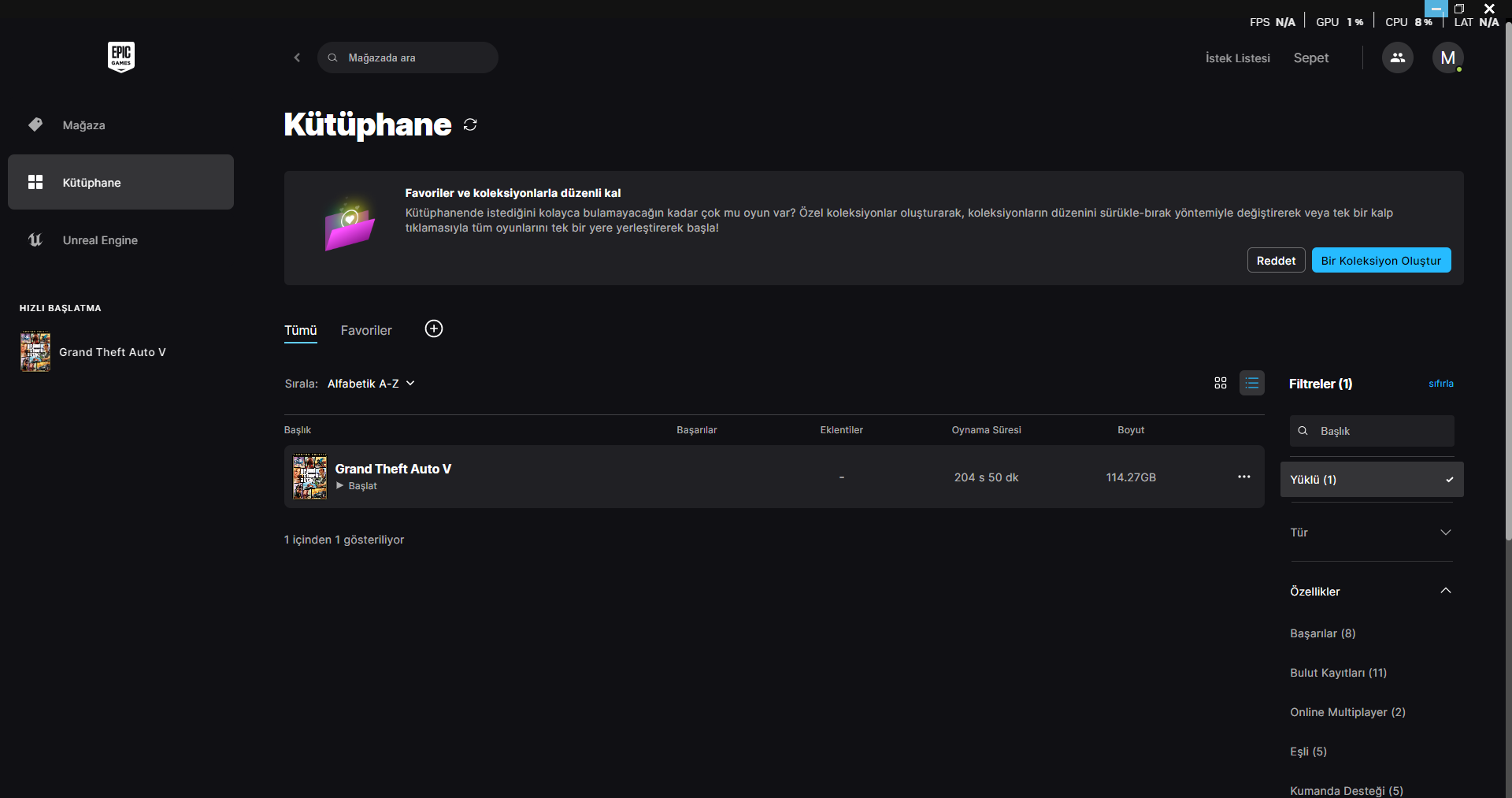This screenshot has width=1512, height=798.
Task: Open Sepet
Action: [x=1311, y=58]
